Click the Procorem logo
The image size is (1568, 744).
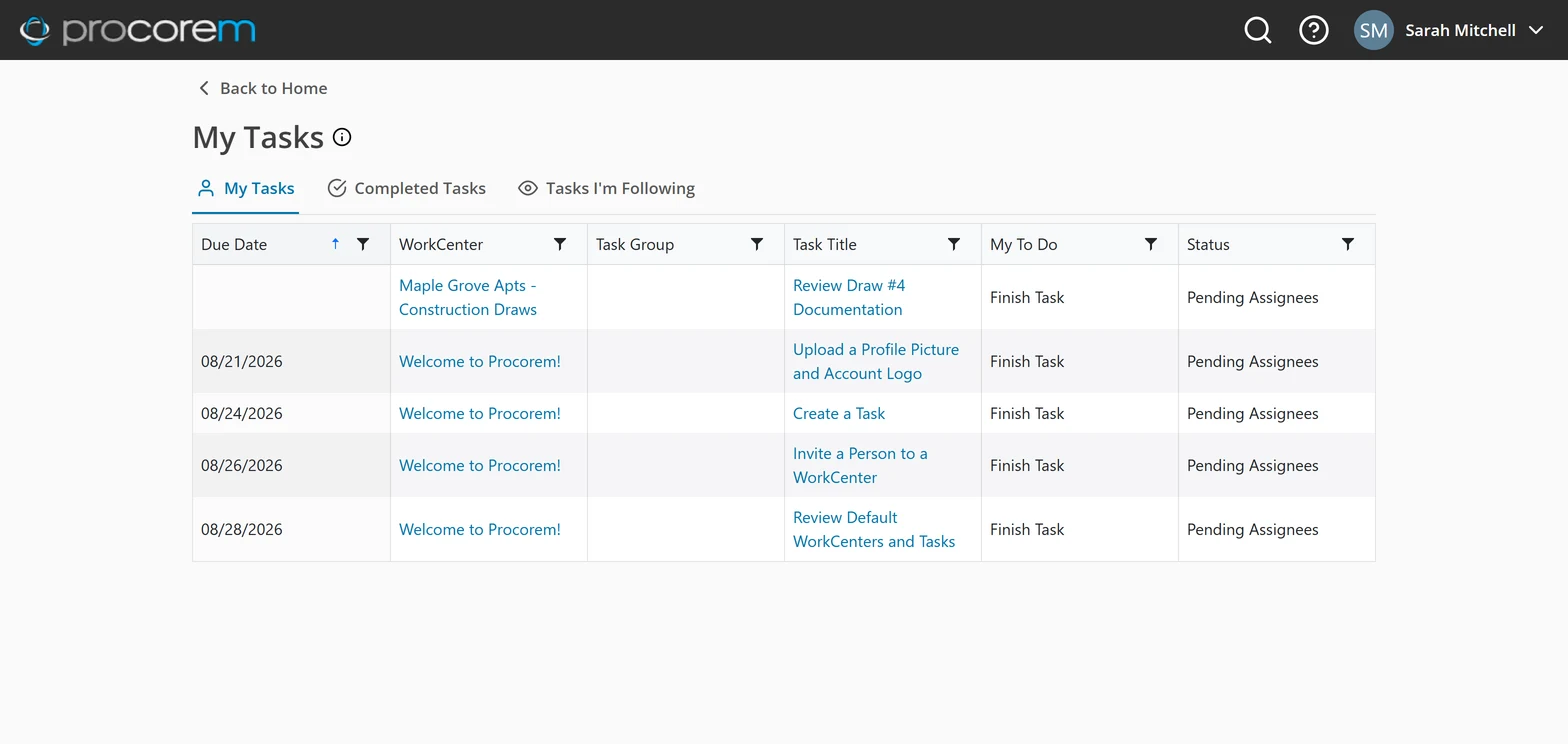tap(138, 30)
